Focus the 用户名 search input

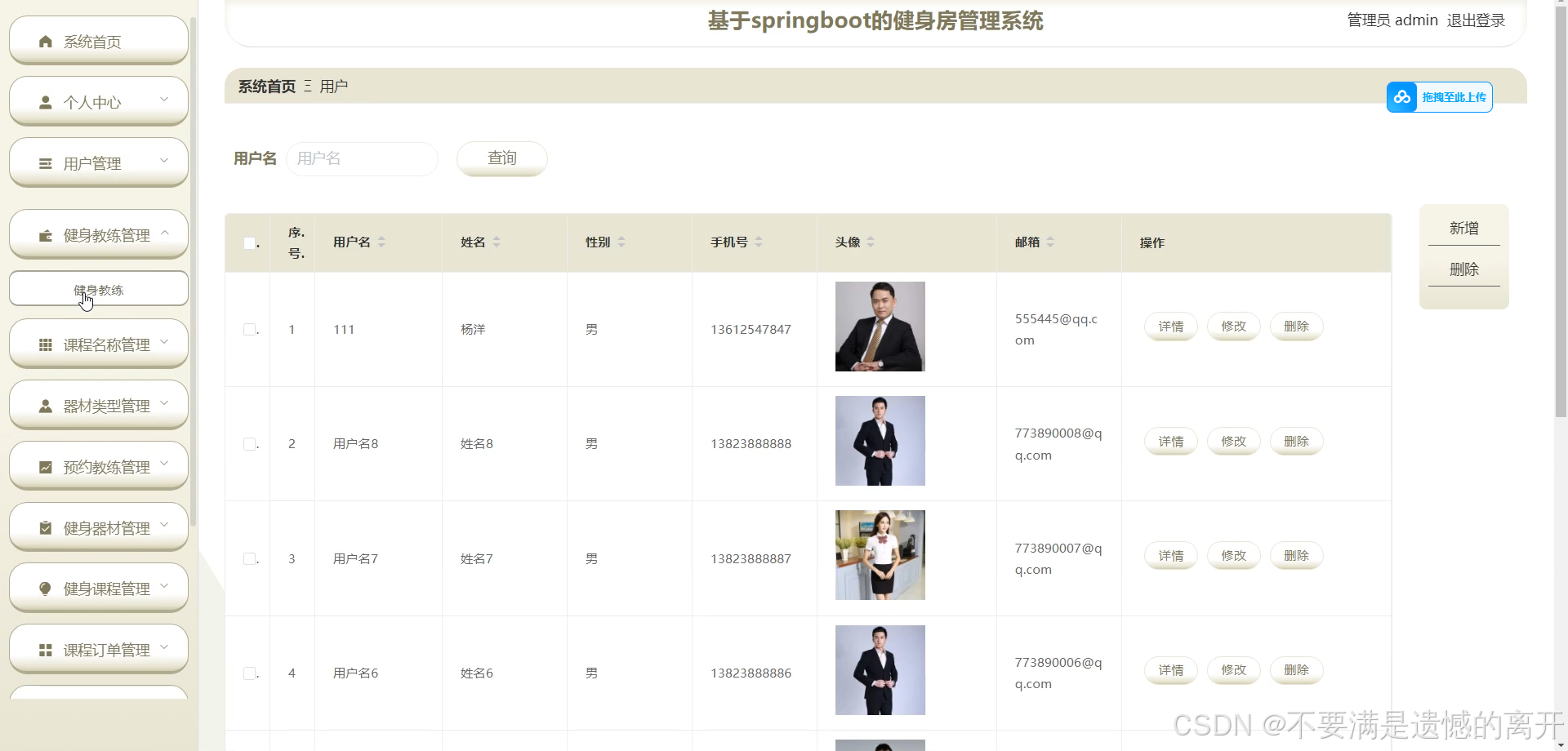(362, 158)
